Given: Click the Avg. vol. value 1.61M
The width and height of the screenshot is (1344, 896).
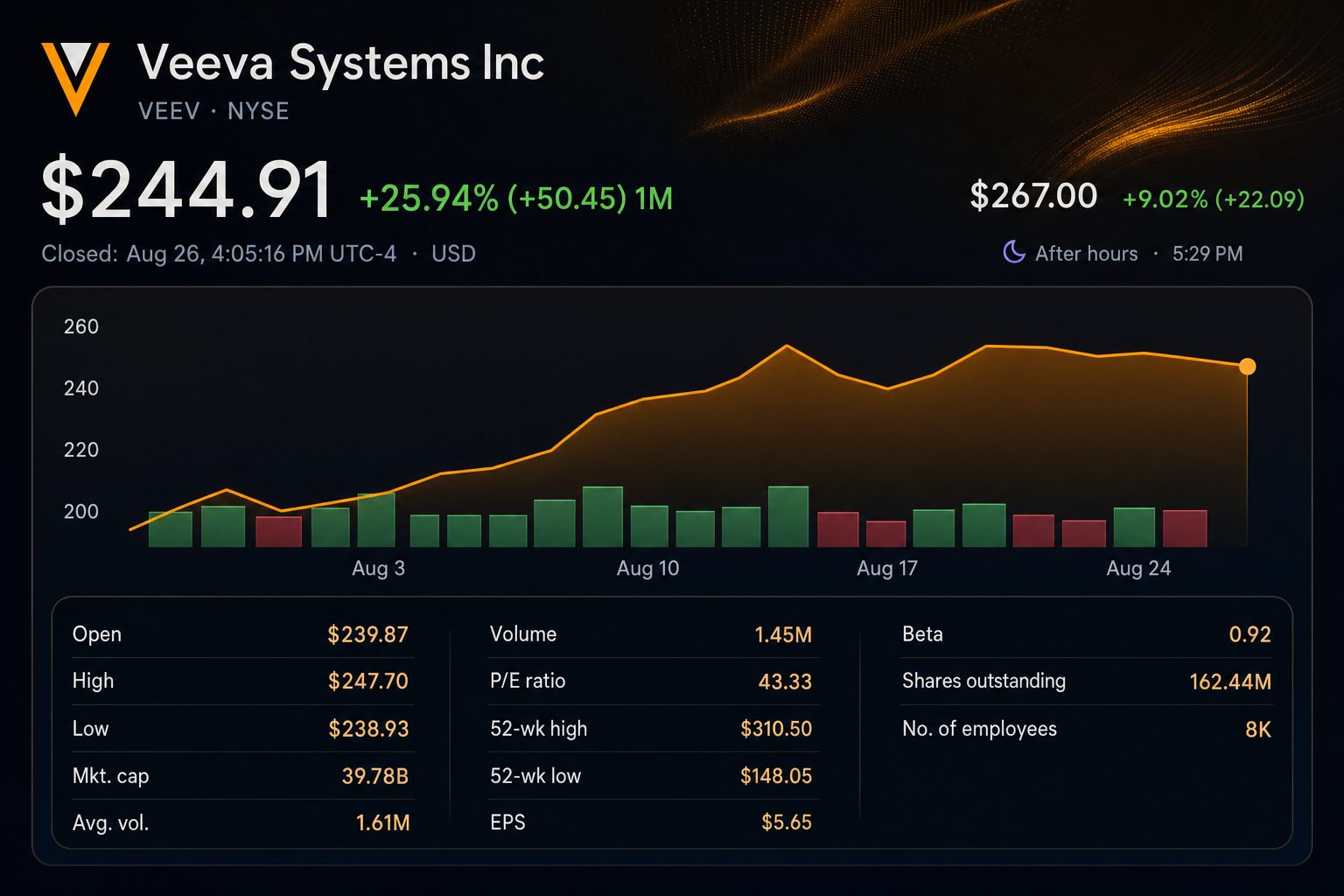Looking at the screenshot, I should click(x=382, y=822).
